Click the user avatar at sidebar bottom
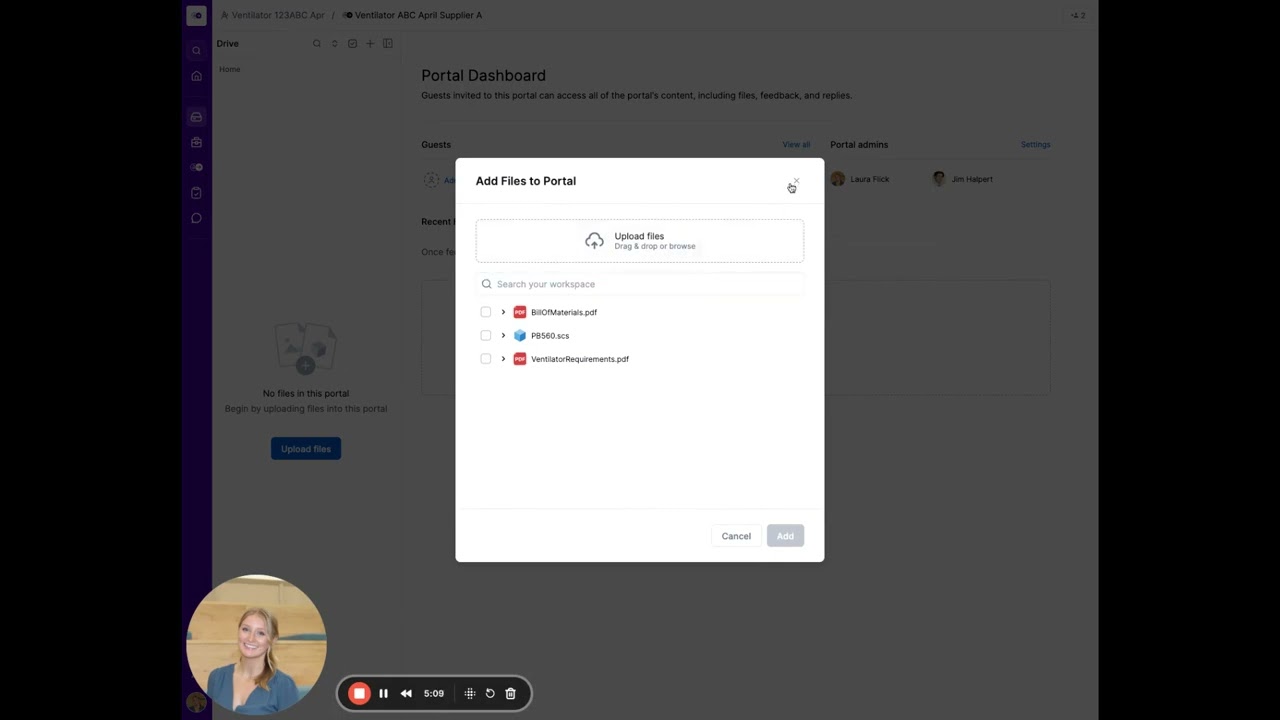The width and height of the screenshot is (1280, 720). (196, 702)
